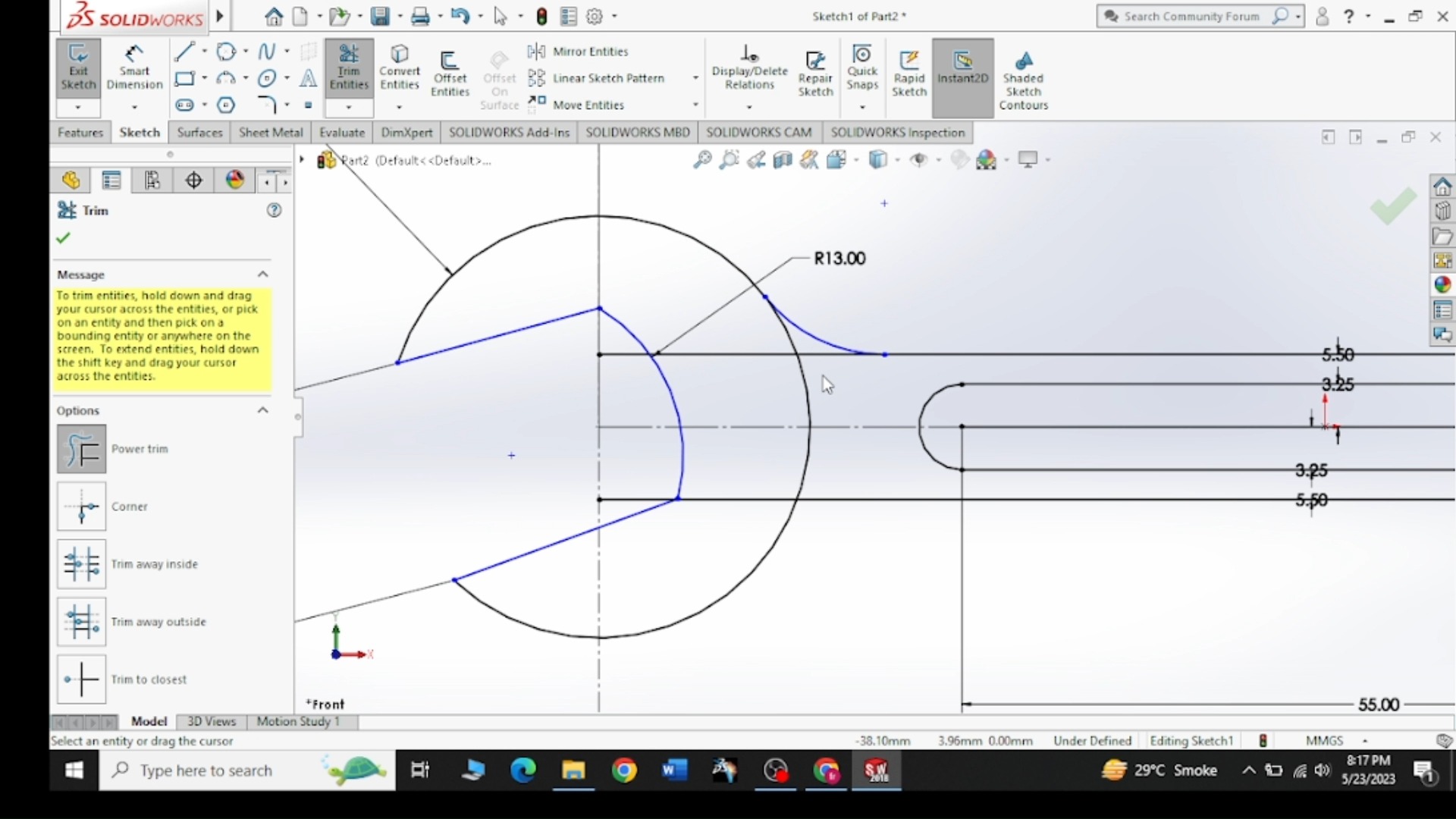Open Trim help question mark

(275, 210)
